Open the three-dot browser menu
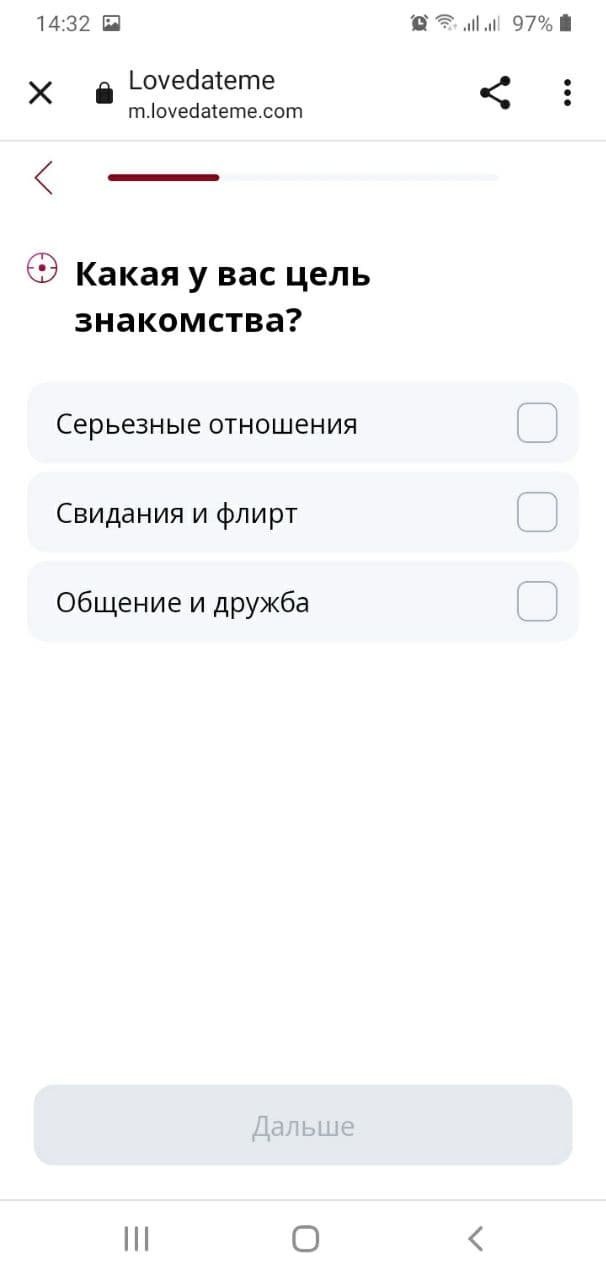The width and height of the screenshot is (606, 1280). (x=567, y=93)
